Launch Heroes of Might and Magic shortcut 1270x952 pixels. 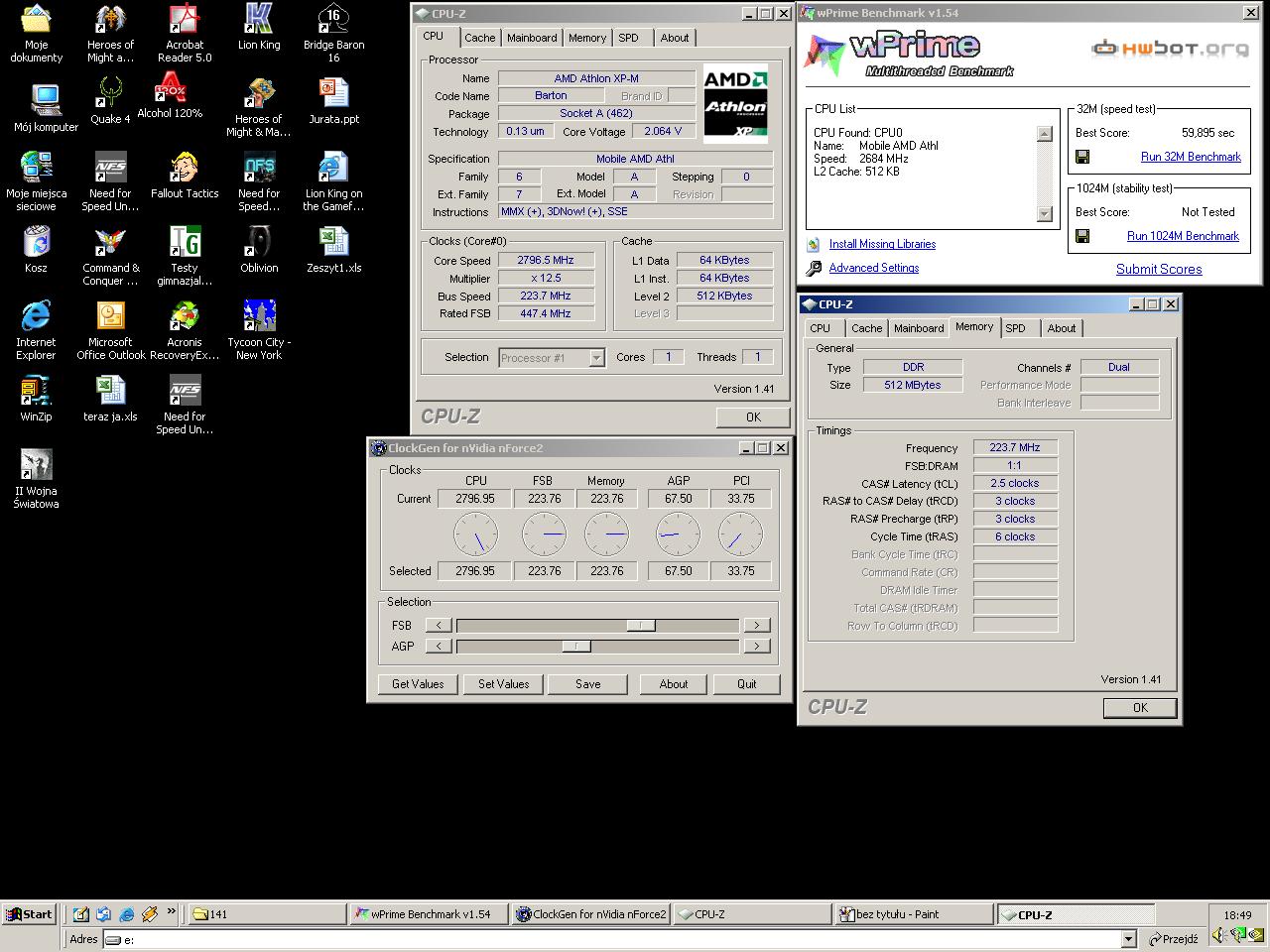point(110,33)
